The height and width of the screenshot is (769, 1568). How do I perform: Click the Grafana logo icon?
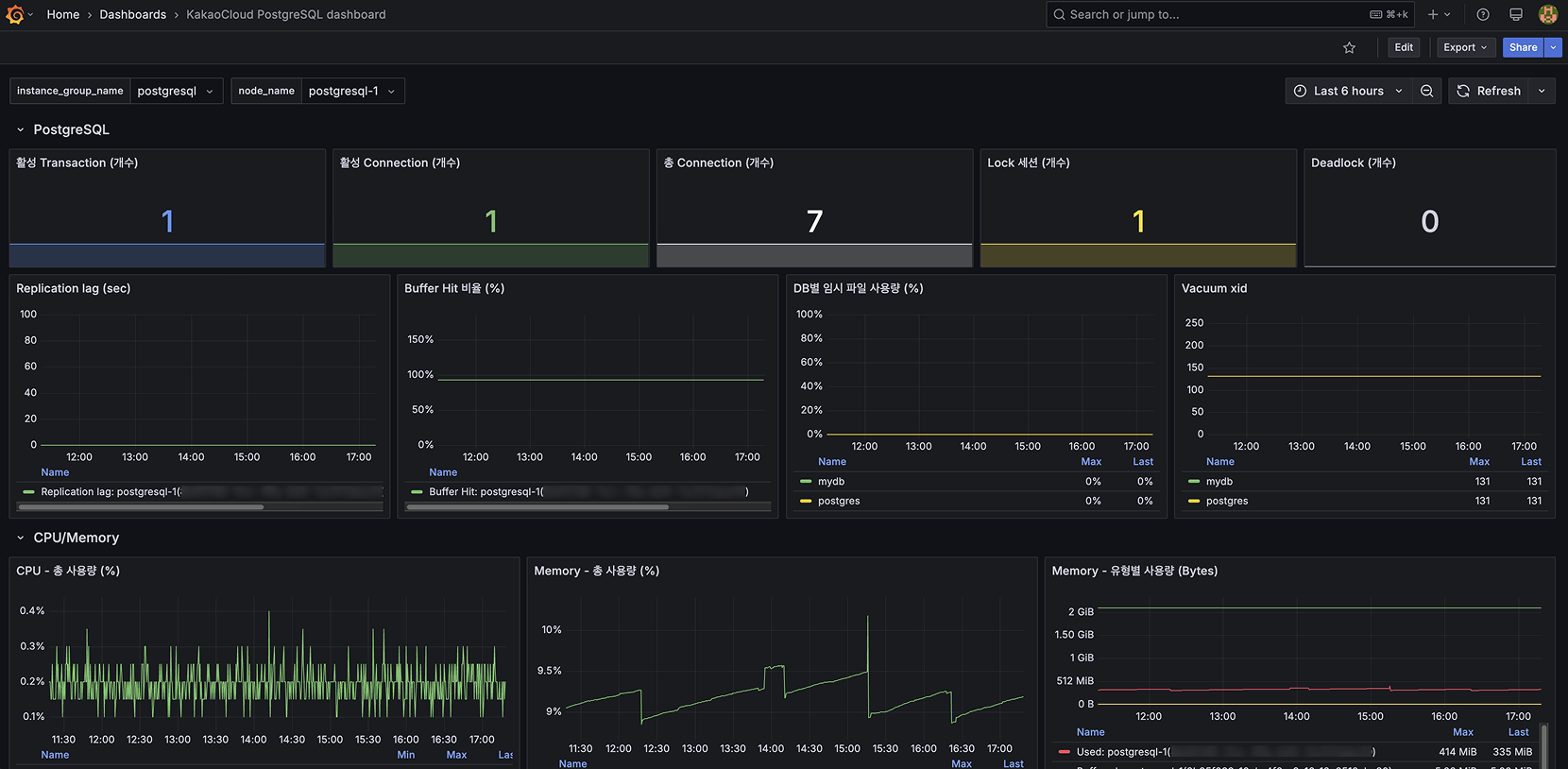tap(15, 14)
